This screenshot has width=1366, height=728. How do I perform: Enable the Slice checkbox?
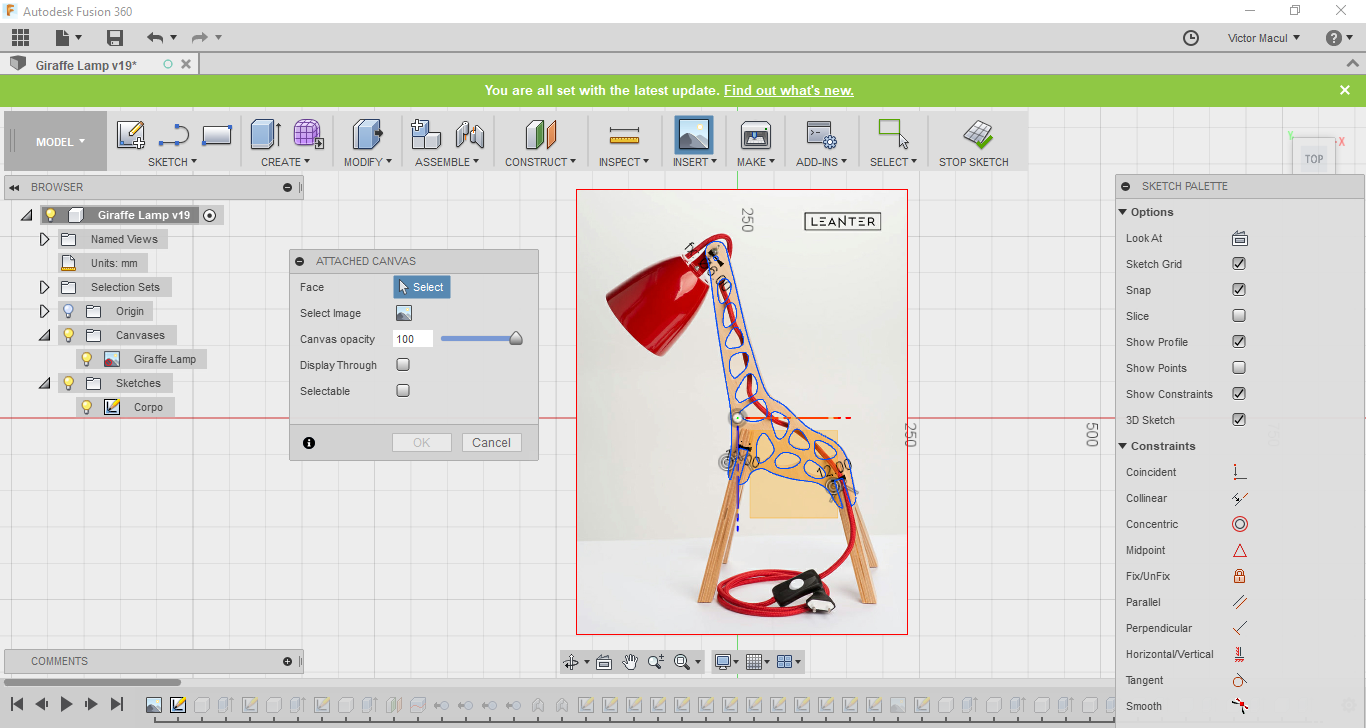pos(1239,316)
